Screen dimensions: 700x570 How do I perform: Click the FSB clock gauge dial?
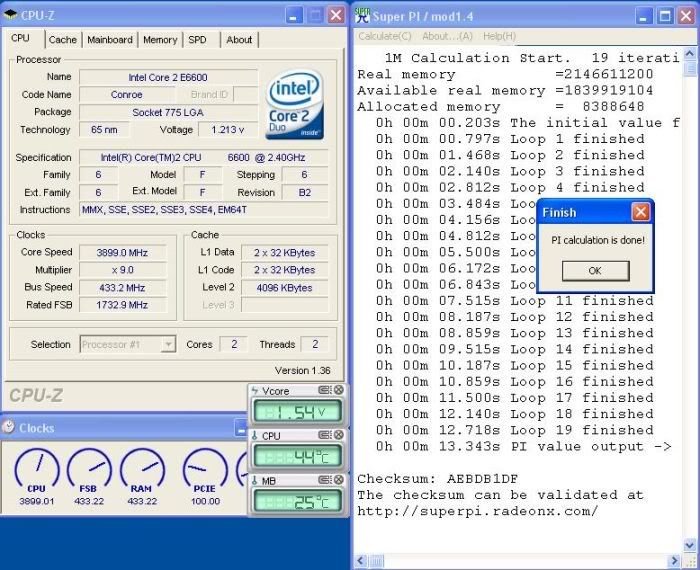click(89, 468)
